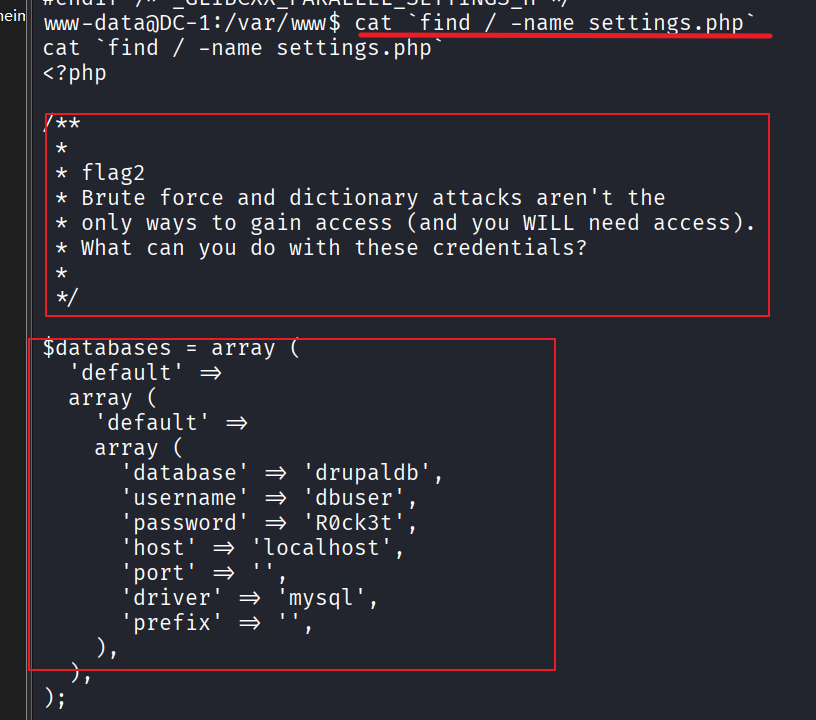Image resolution: width=816 pixels, height=720 pixels.
Task: Click the opening <?php tag line
Action: coord(75,72)
